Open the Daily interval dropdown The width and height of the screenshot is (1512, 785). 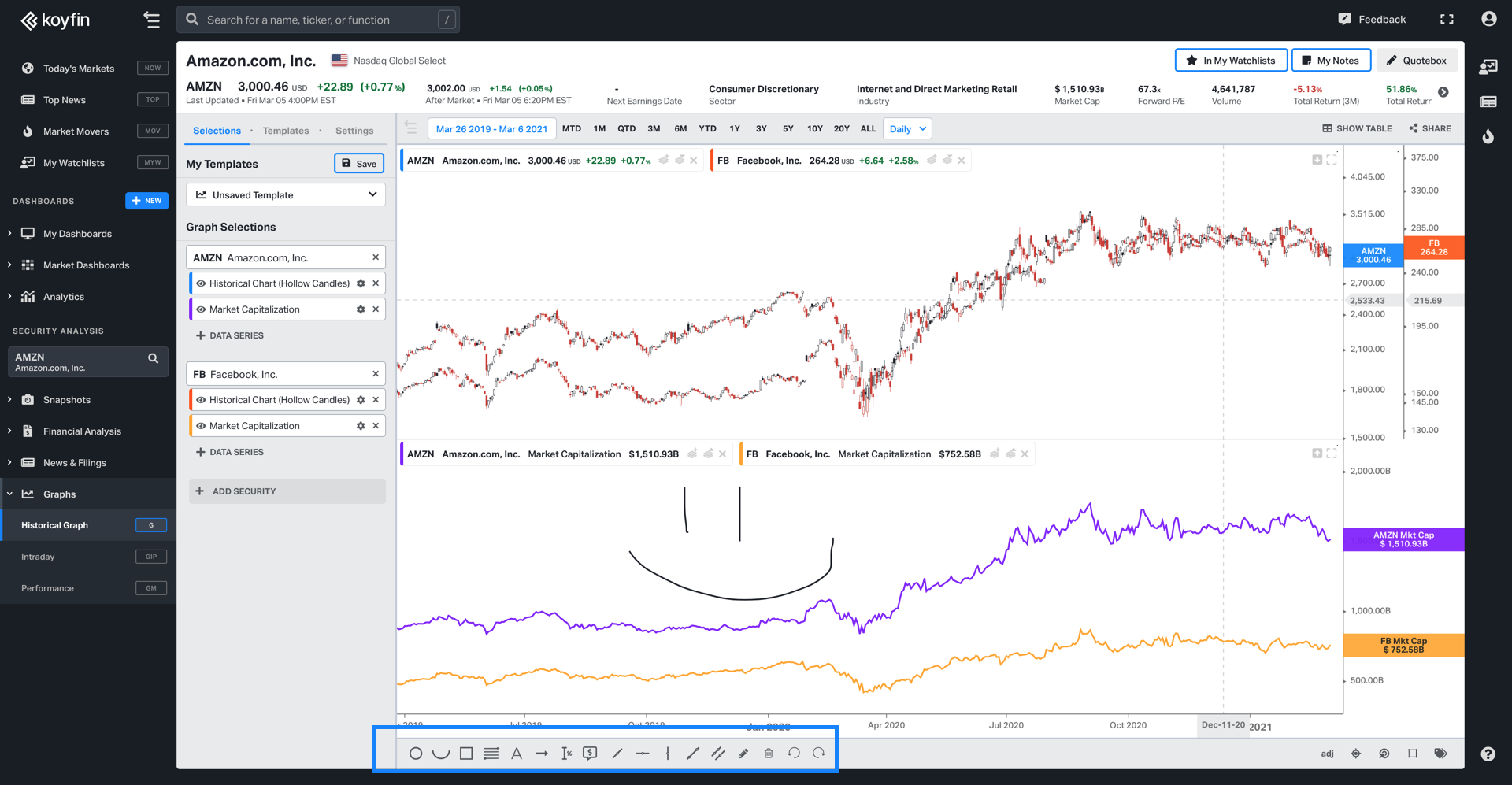pos(907,129)
